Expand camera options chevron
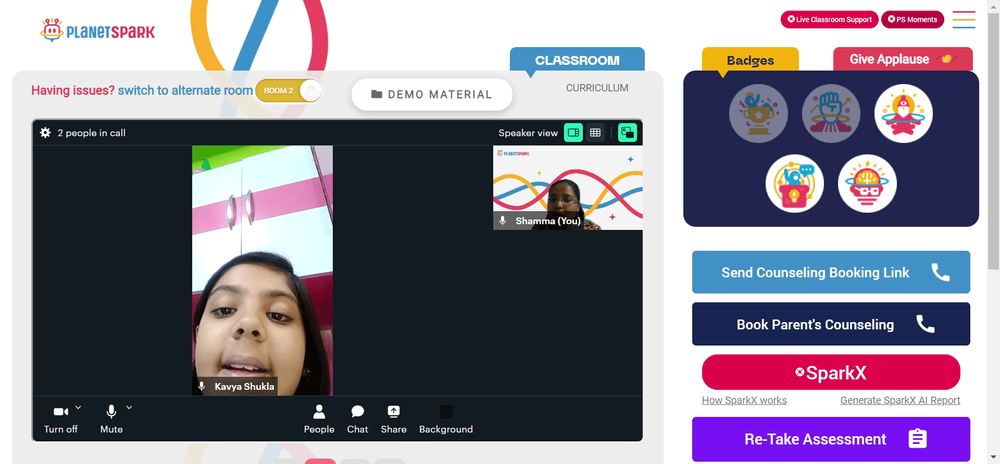Screen dimensions: 1000x464 point(78,407)
